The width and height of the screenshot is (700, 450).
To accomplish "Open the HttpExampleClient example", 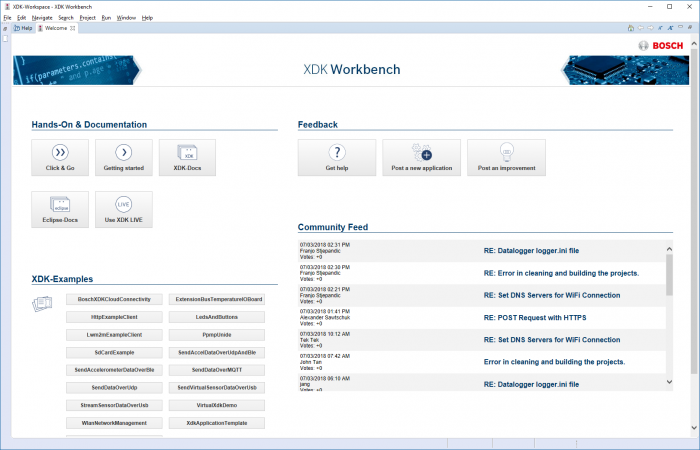I will click(x=114, y=317).
